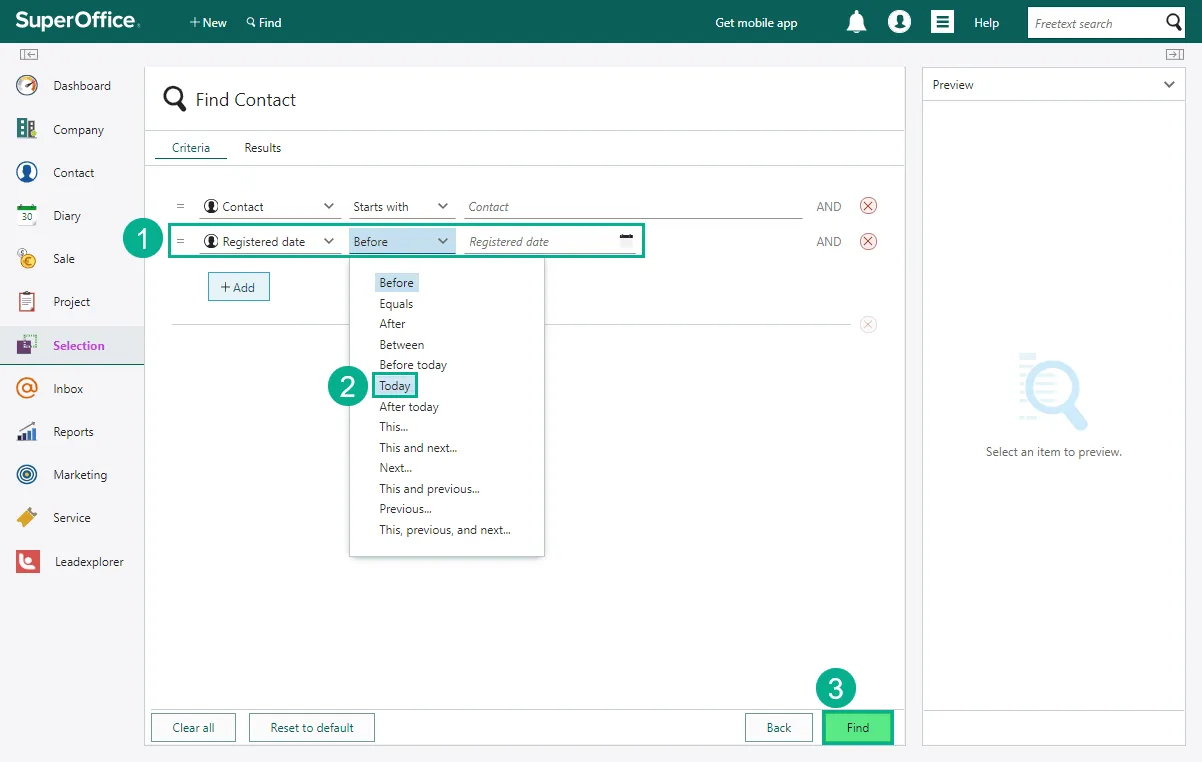Click the Company building icon
This screenshot has height=762, width=1202.
(x=27, y=129)
